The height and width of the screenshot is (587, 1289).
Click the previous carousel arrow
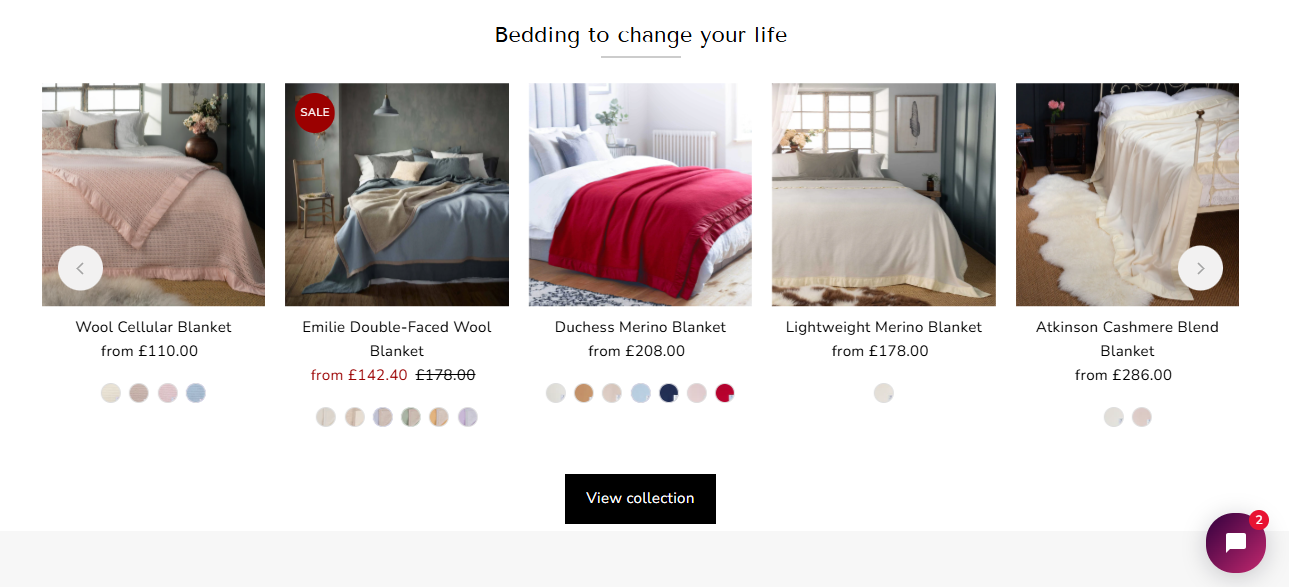pyautogui.click(x=80, y=268)
